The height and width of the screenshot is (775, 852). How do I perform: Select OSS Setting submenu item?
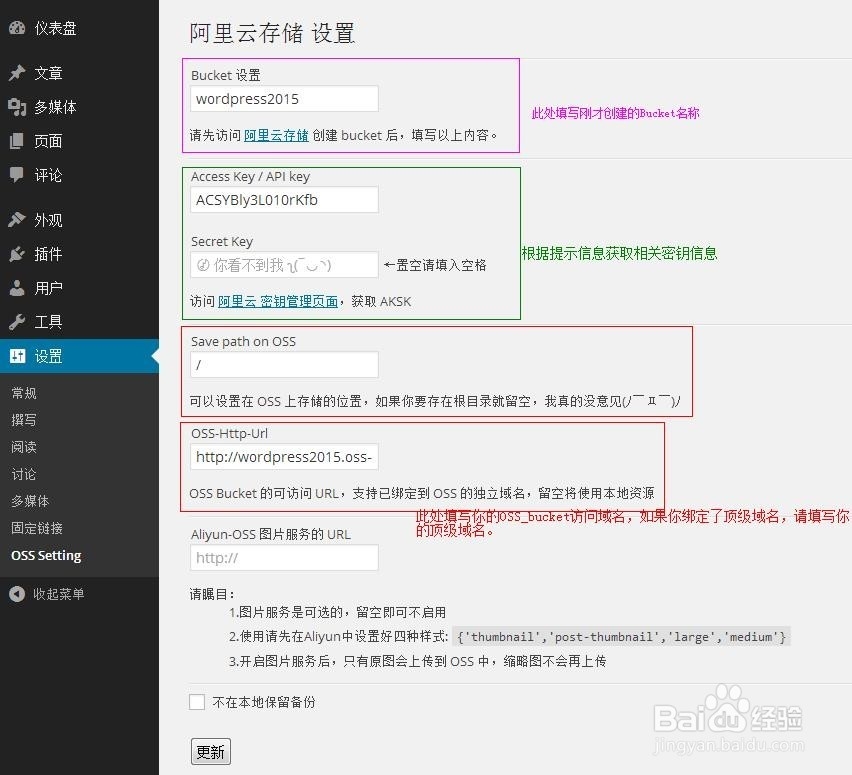46,555
